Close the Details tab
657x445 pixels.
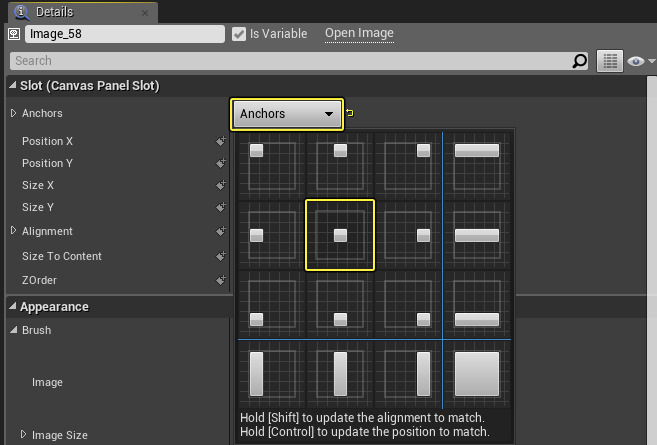145,13
